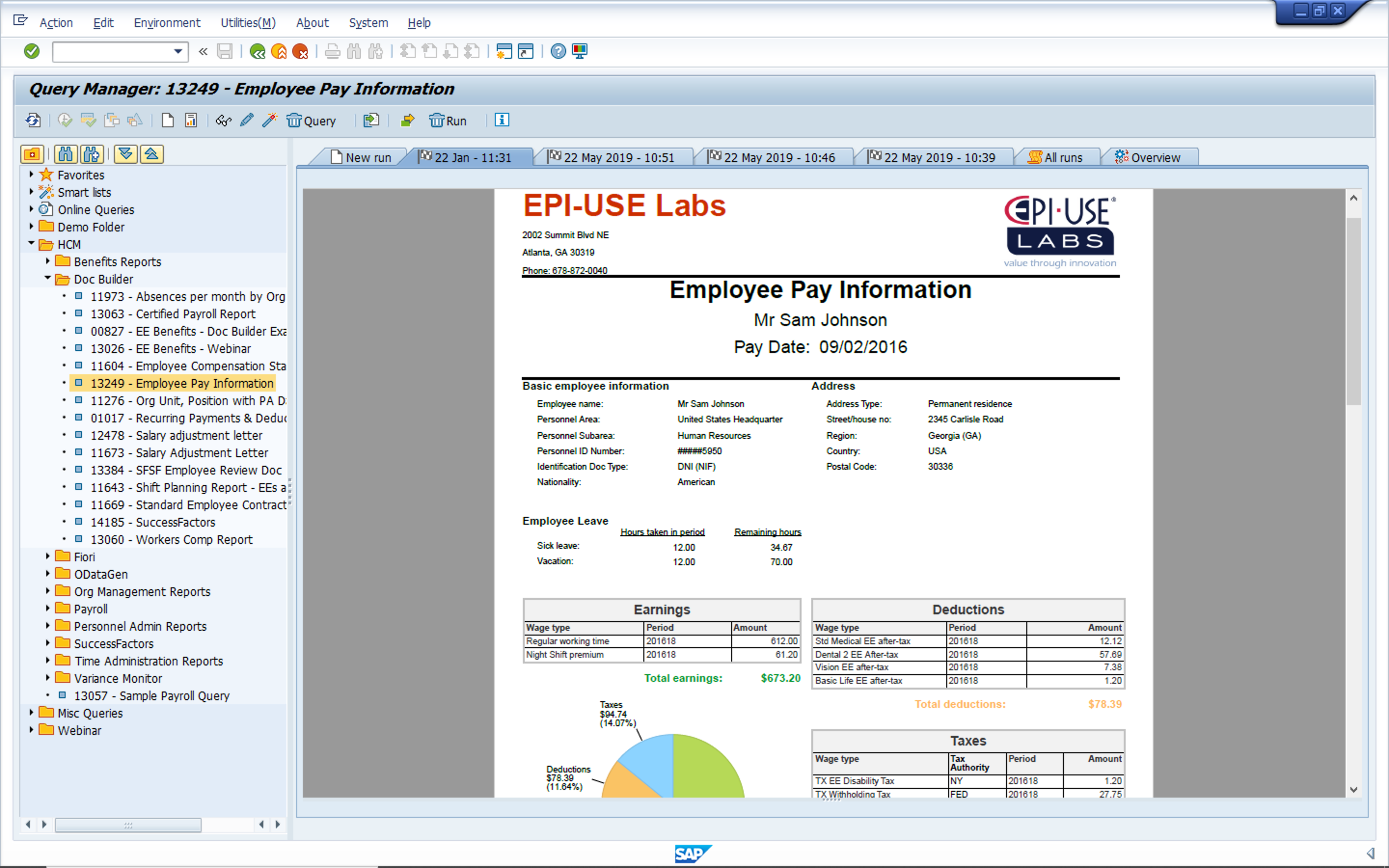Click the document scroll down arrow
1389x868 pixels.
[x=1353, y=789]
